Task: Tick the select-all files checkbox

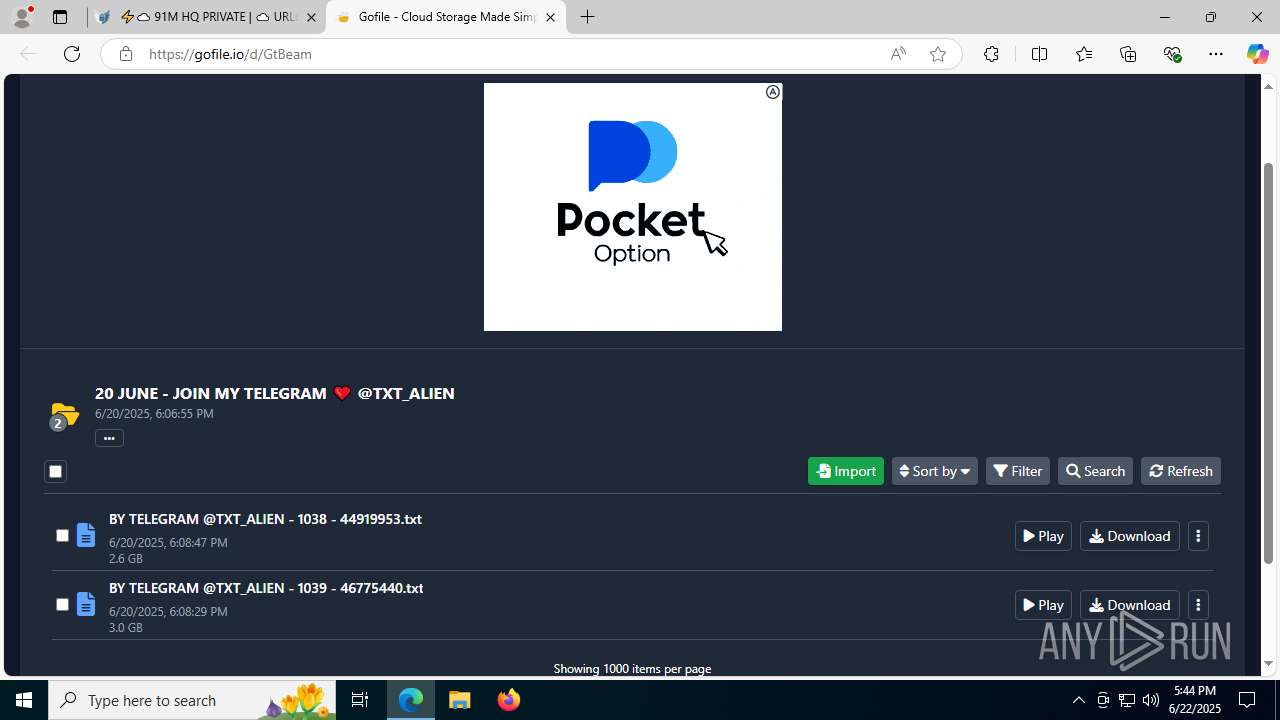Action: click(x=55, y=471)
